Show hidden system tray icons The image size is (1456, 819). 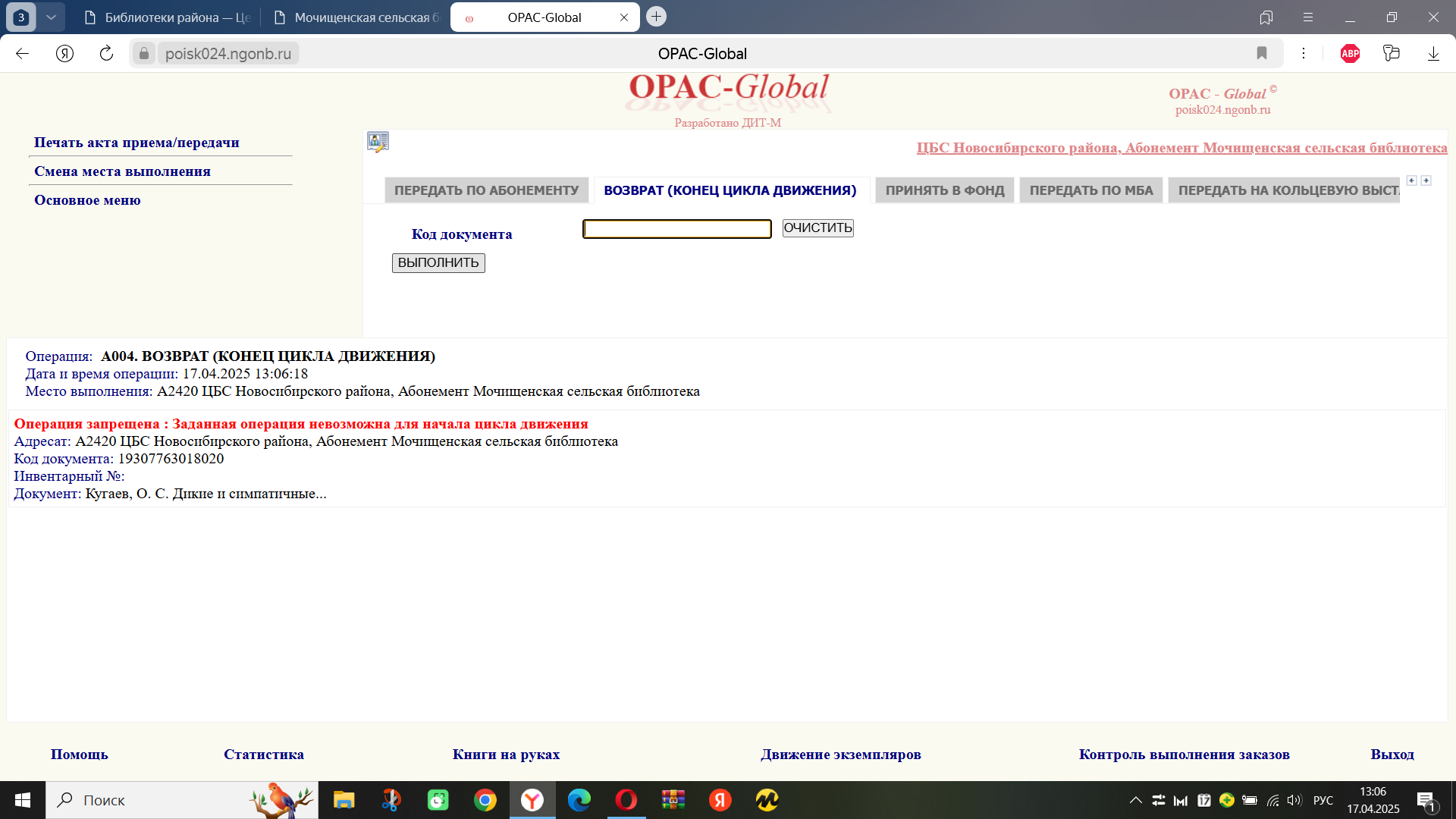click(1135, 800)
